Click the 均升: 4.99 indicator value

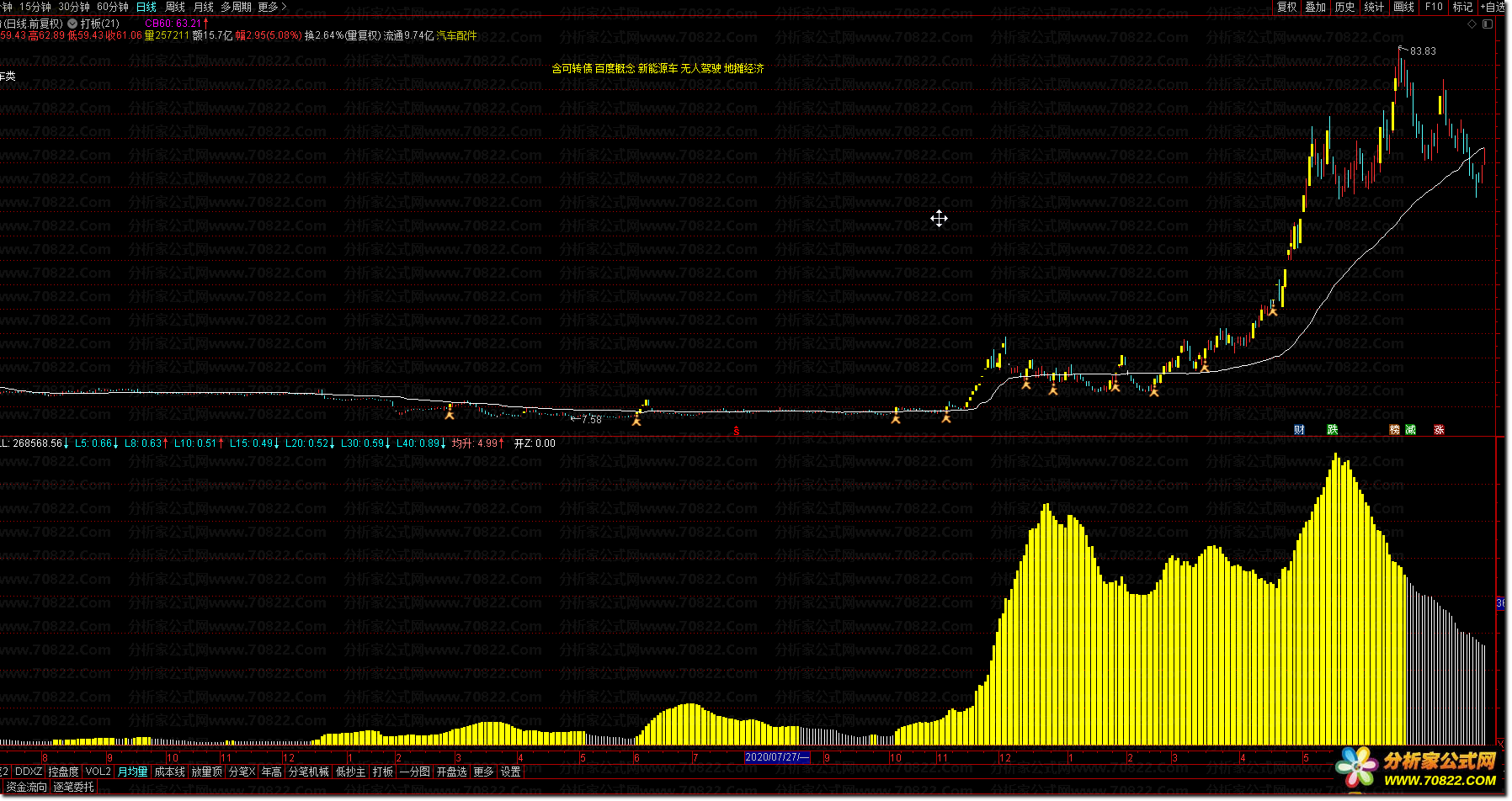point(478,443)
